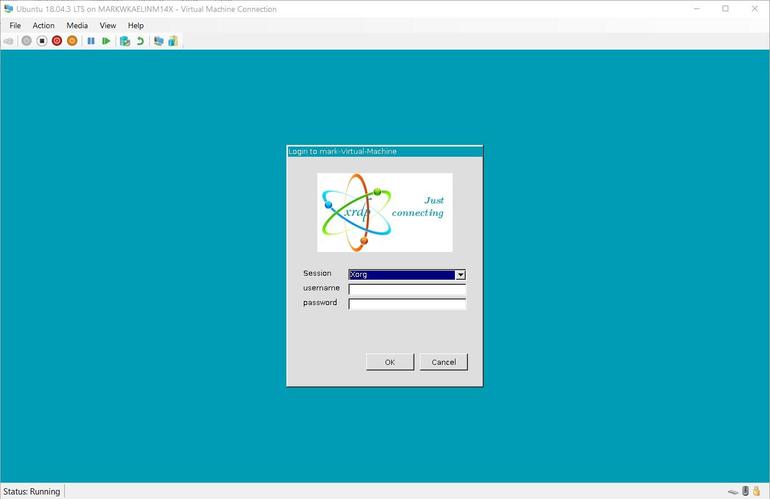Pause the virtual machine

(91, 41)
